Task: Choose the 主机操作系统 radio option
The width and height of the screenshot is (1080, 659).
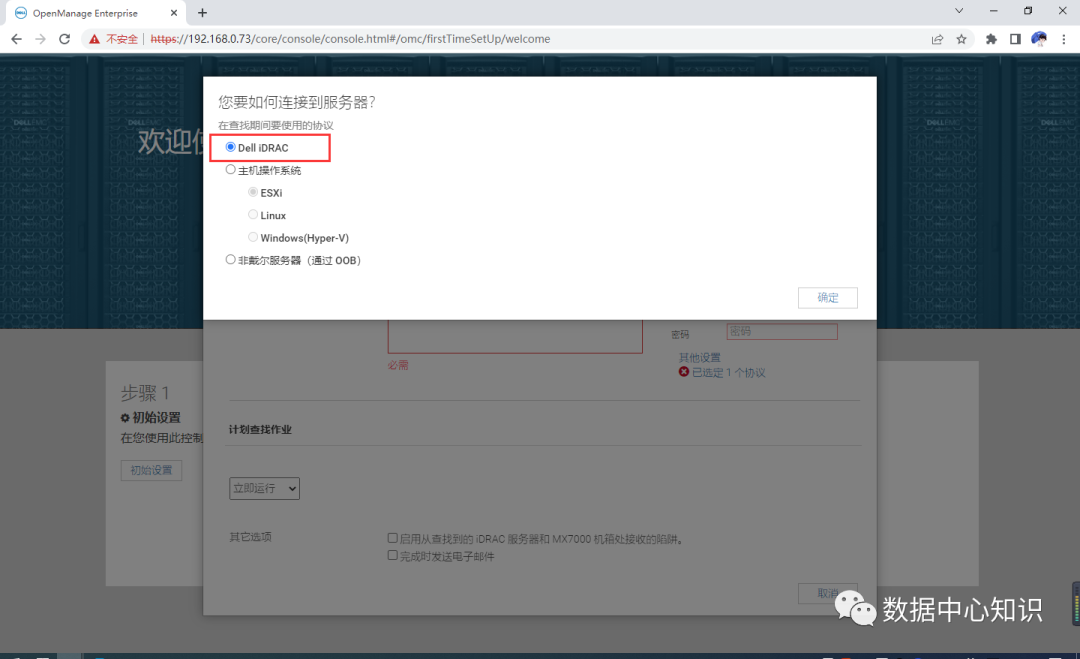Action: (x=231, y=169)
